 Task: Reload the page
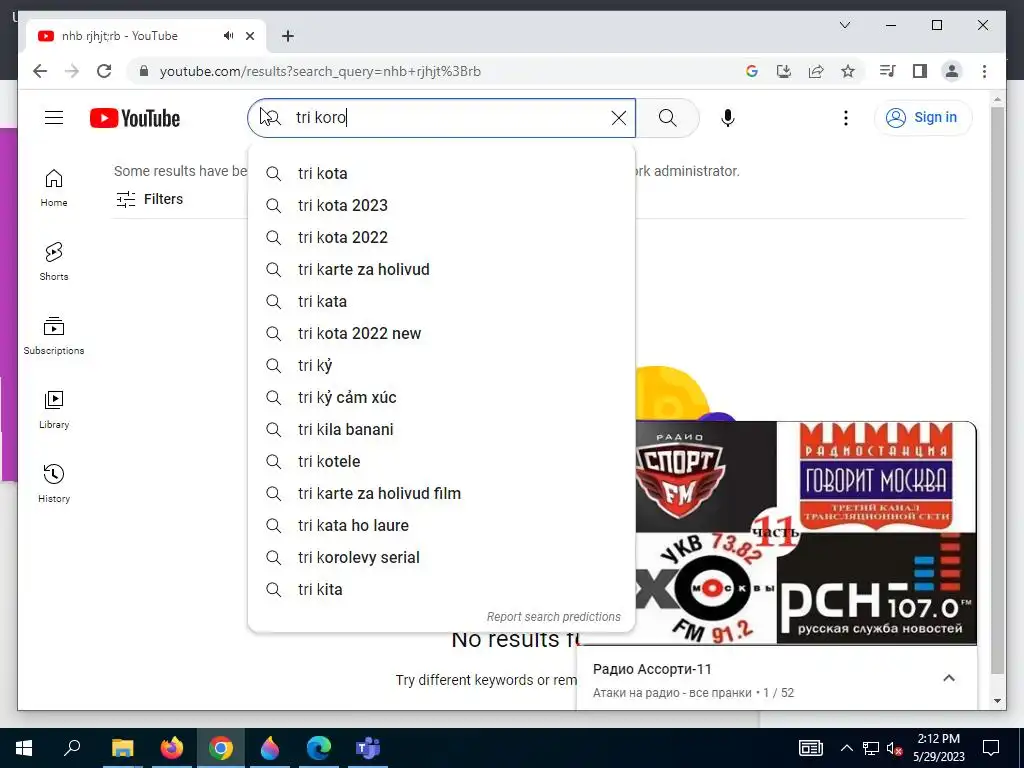click(104, 71)
